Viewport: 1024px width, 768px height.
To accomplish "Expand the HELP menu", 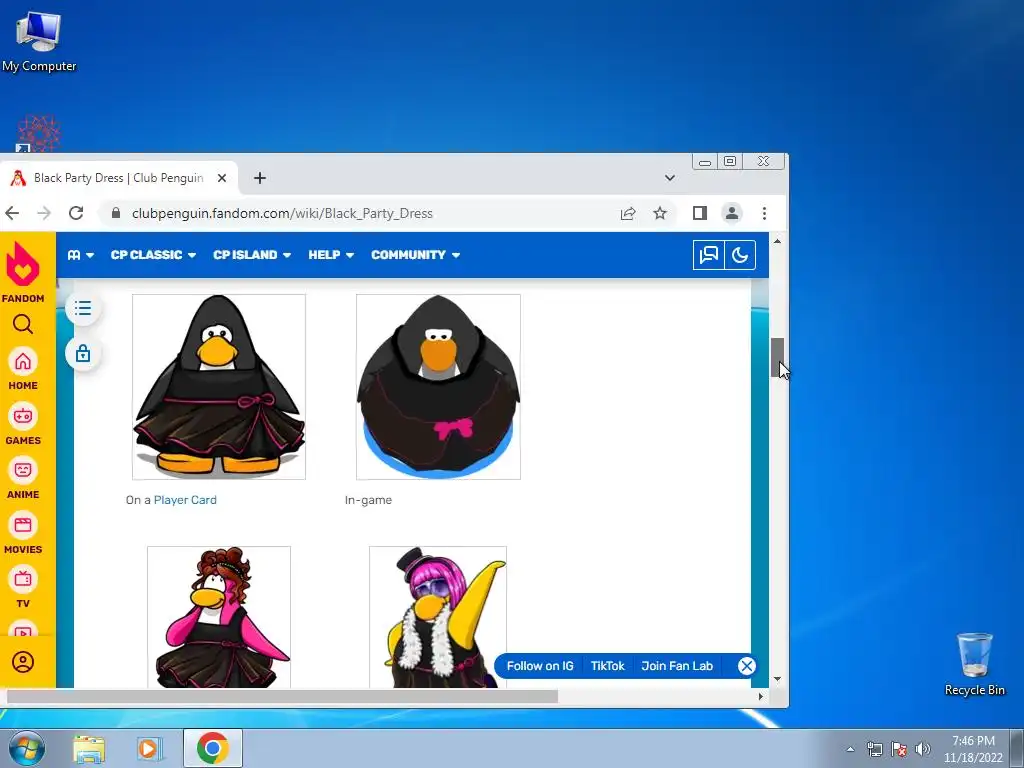I will click(x=331, y=255).
